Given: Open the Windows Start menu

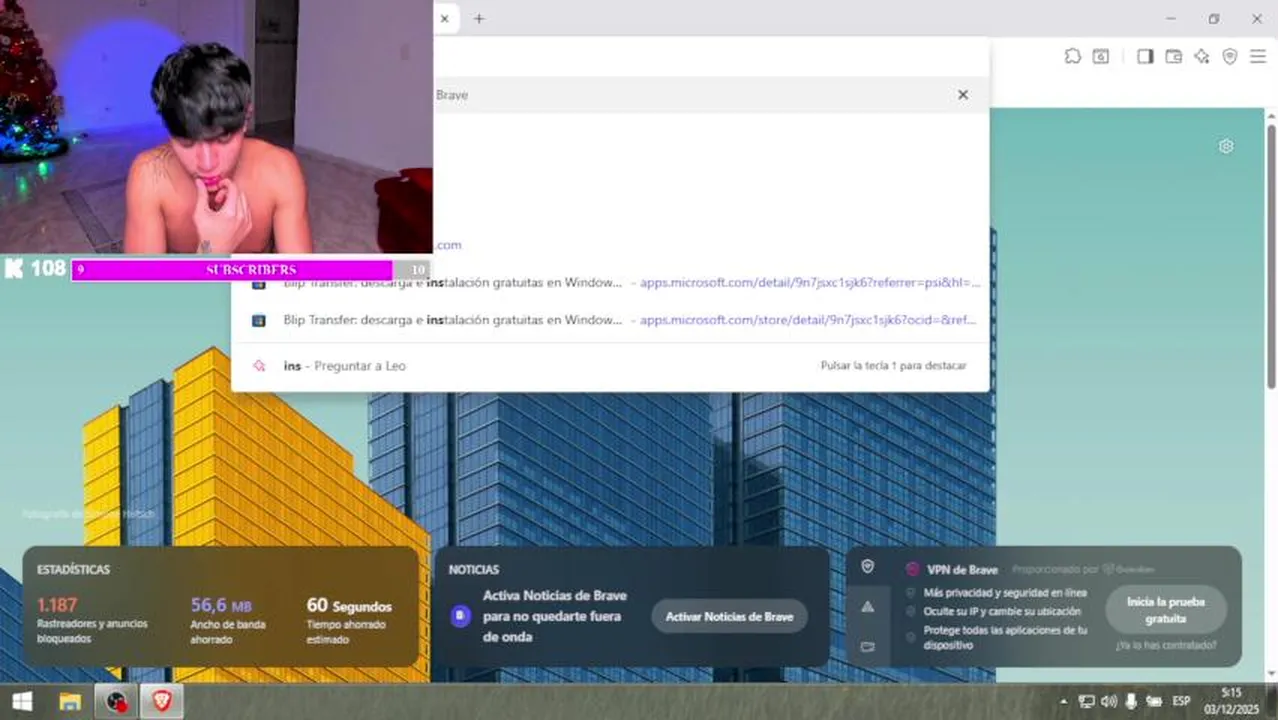Looking at the screenshot, I should point(21,701).
